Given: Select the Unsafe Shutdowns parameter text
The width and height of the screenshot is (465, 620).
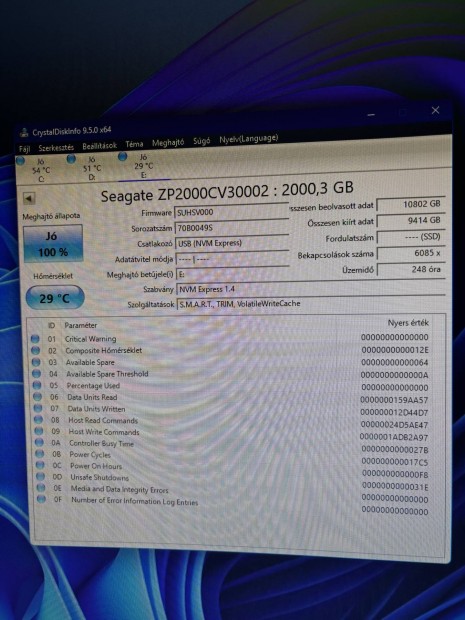Looking at the screenshot, I should coord(100,477).
